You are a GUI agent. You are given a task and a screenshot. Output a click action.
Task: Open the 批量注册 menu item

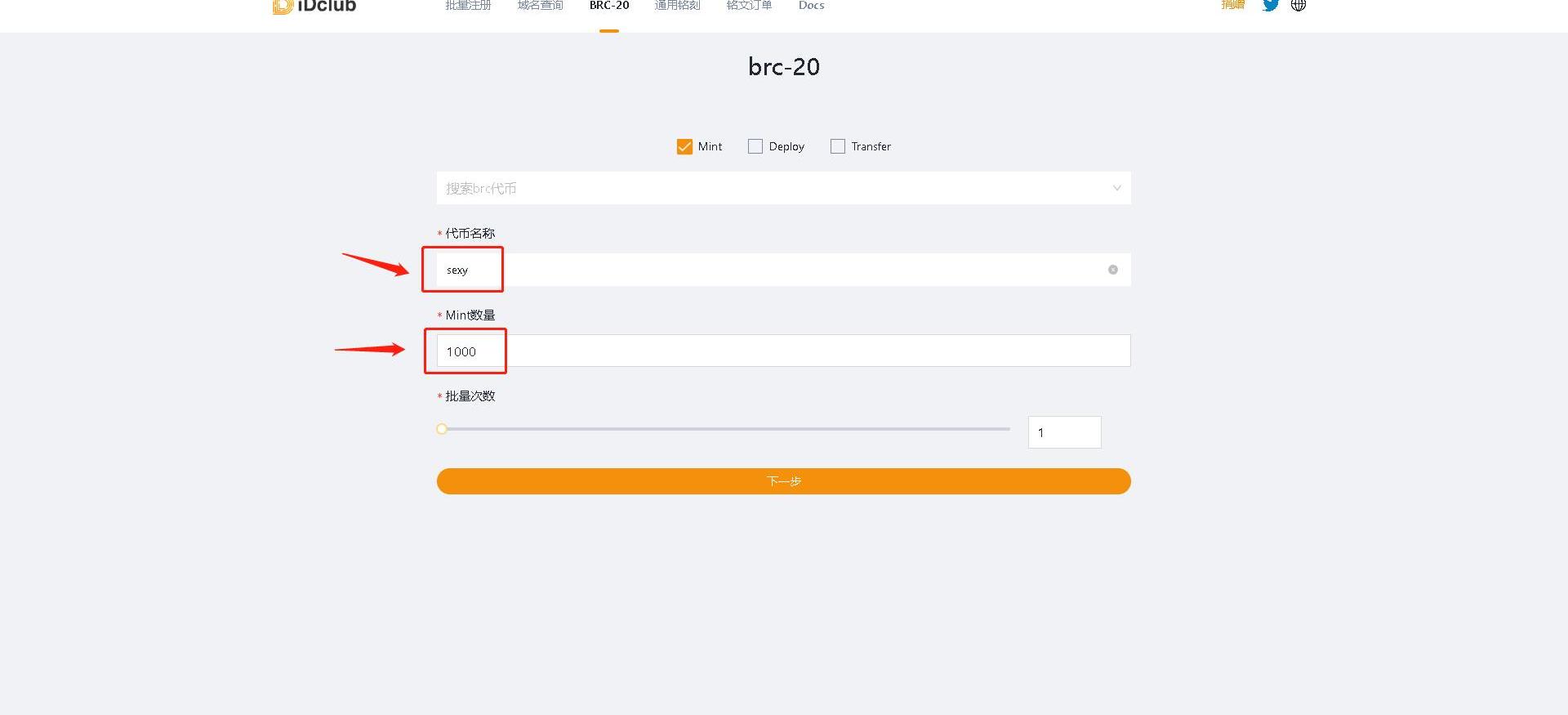coord(468,7)
